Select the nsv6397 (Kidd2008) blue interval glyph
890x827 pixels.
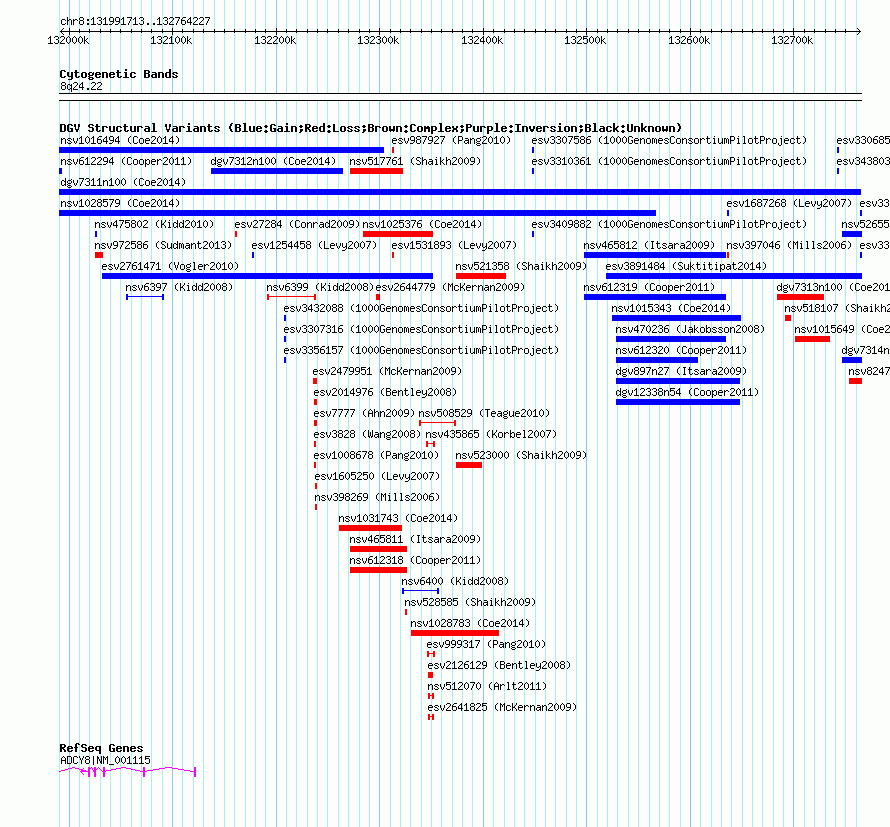pos(145,297)
